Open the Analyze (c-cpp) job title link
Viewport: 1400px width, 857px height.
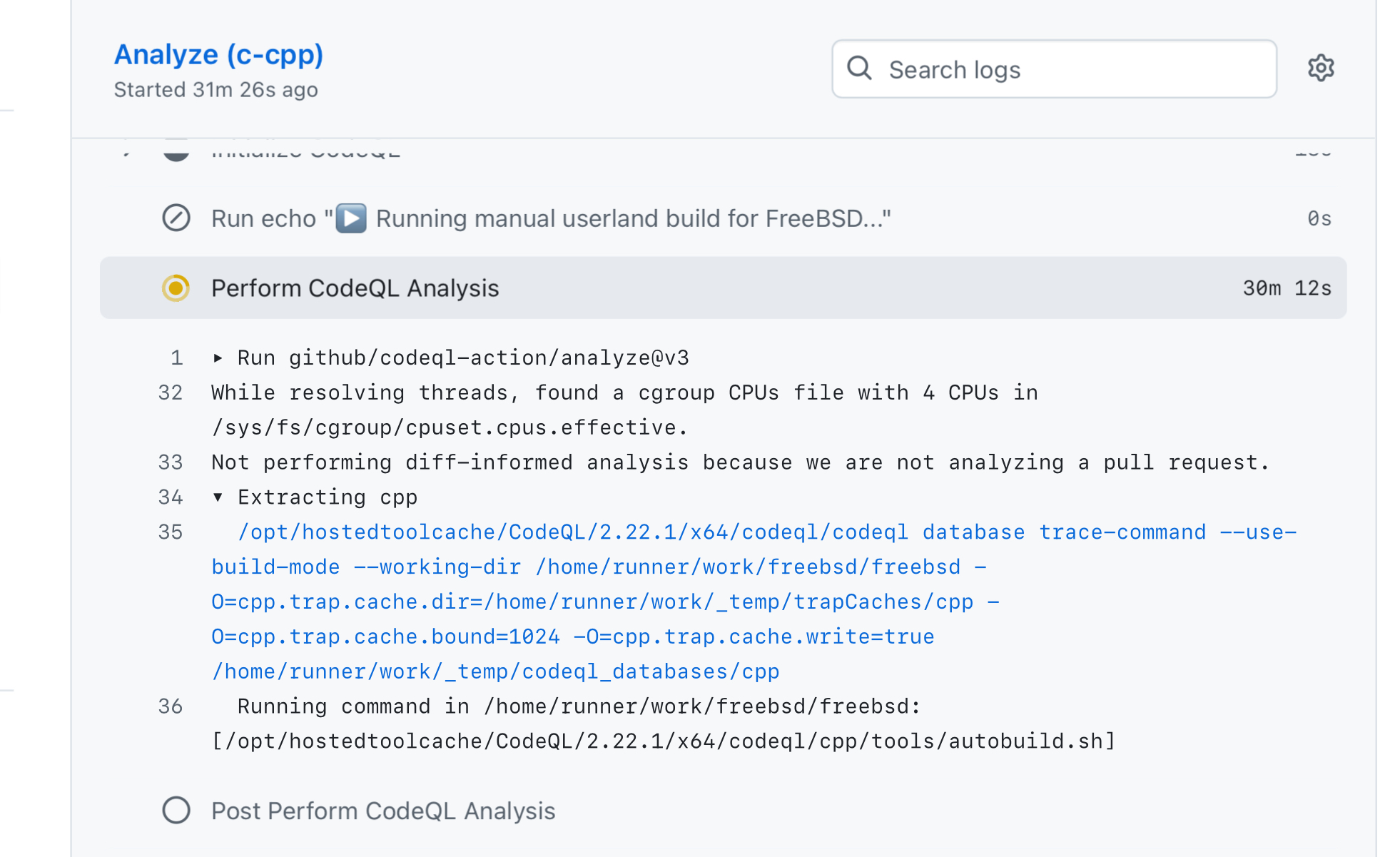(x=218, y=55)
